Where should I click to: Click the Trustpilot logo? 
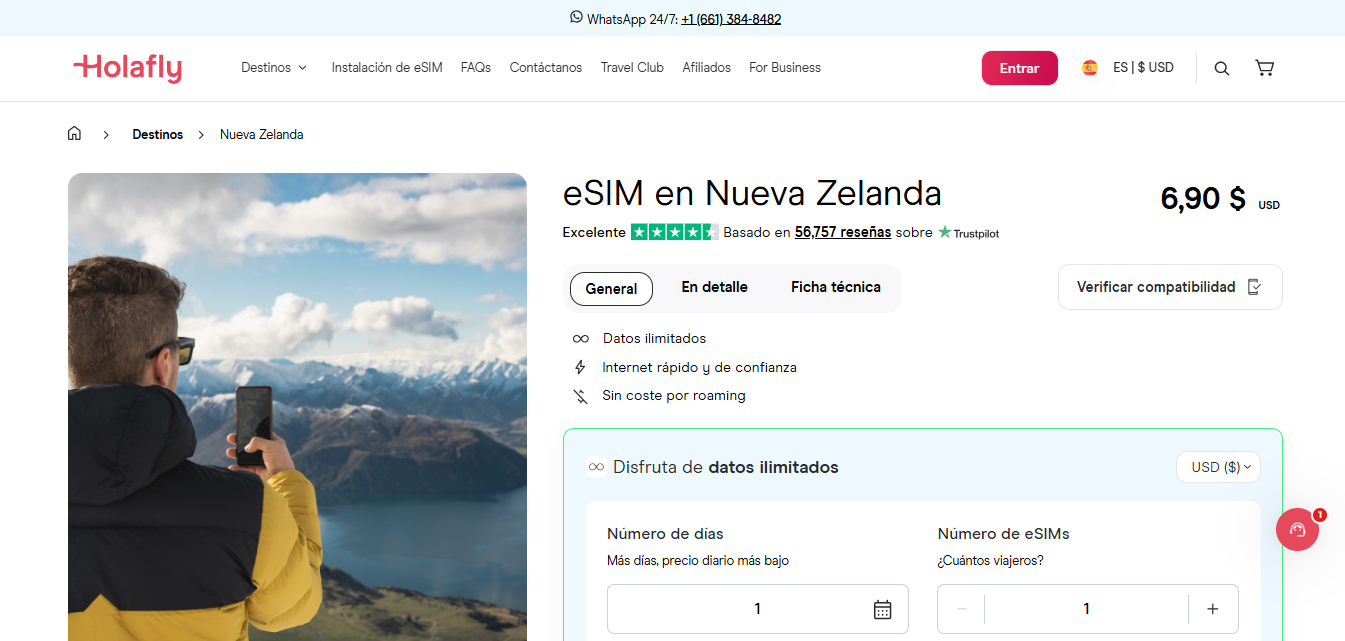pos(968,233)
